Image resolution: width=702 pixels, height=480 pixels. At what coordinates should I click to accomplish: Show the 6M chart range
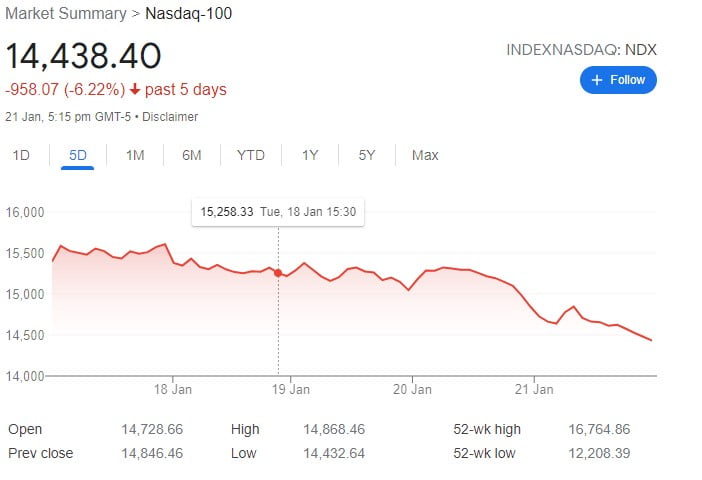tap(192, 155)
